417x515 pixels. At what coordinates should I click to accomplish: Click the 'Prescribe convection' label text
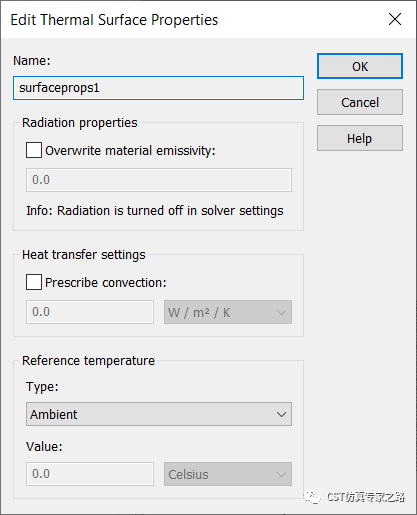[106, 283]
